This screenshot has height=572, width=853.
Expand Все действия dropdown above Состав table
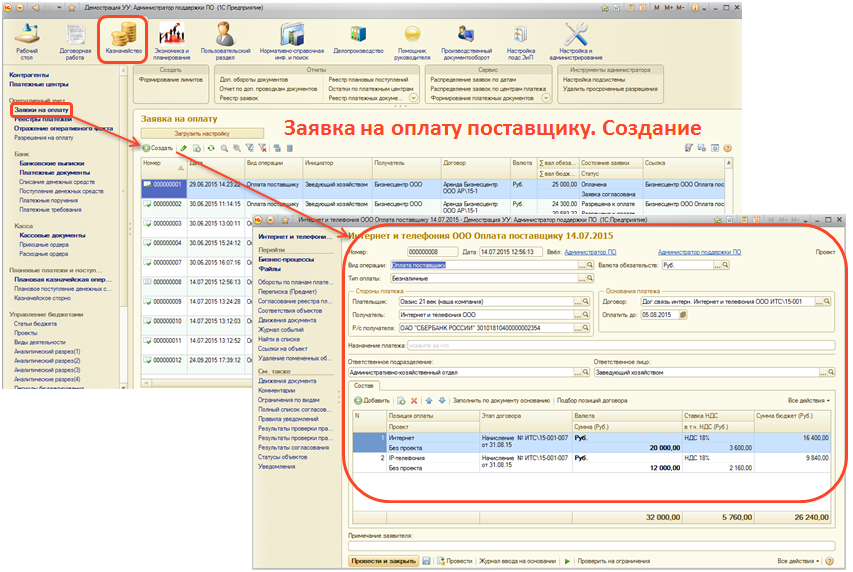click(810, 400)
